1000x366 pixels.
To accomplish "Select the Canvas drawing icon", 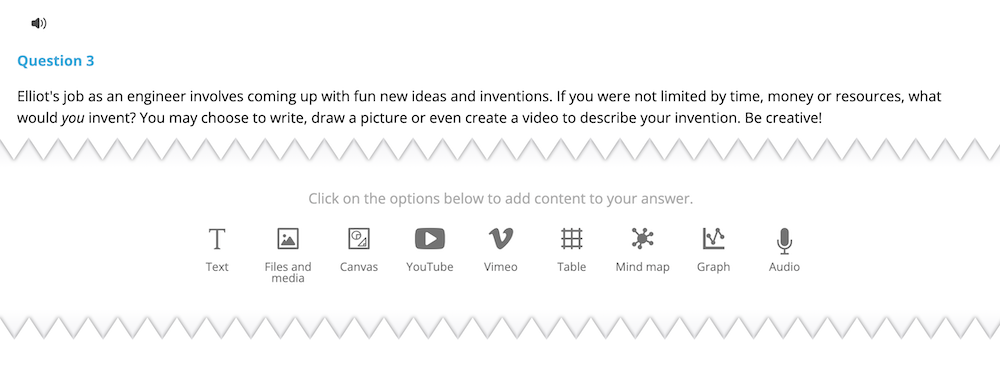I will (x=358, y=239).
